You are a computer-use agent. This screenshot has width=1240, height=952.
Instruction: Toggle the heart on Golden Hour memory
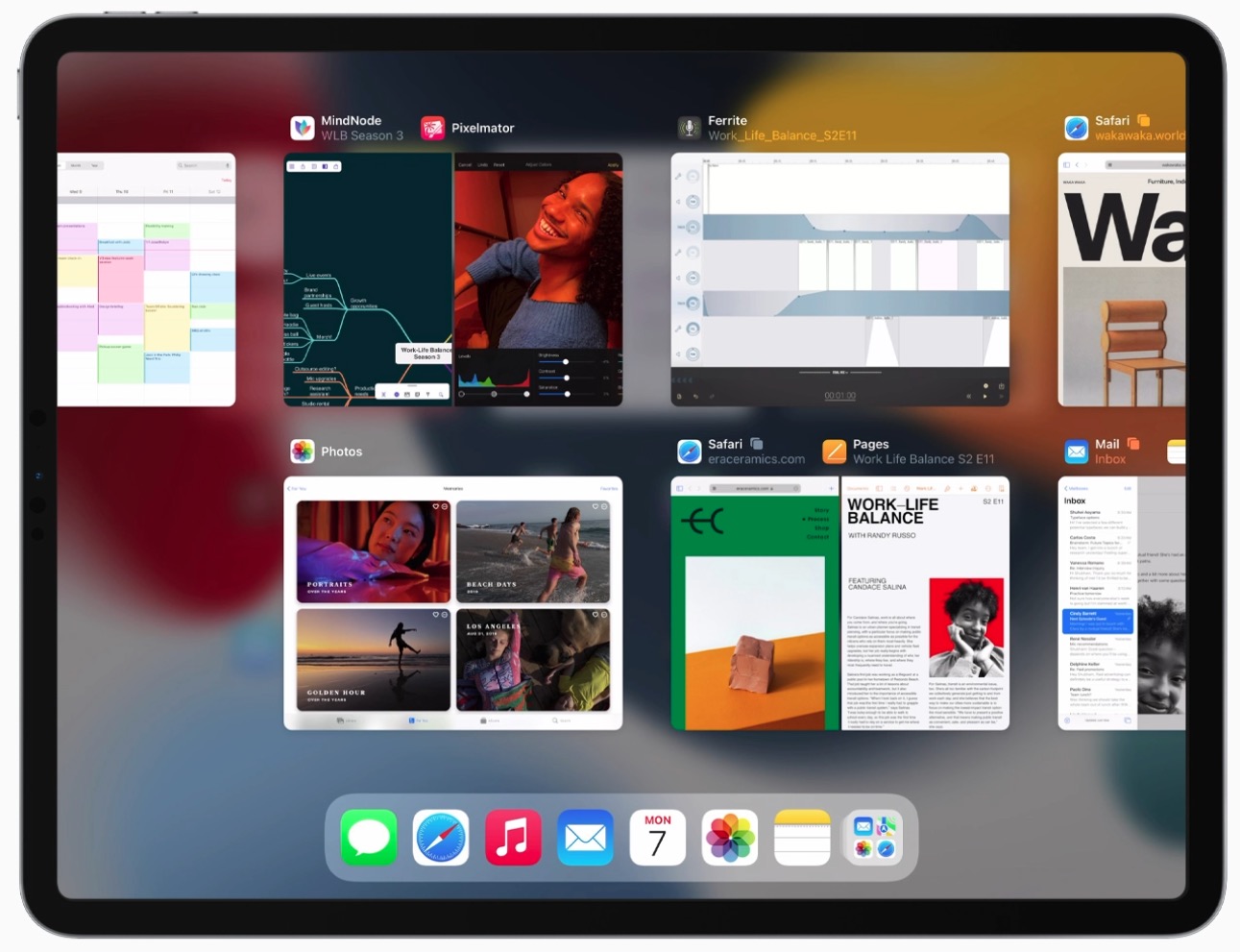coord(435,615)
